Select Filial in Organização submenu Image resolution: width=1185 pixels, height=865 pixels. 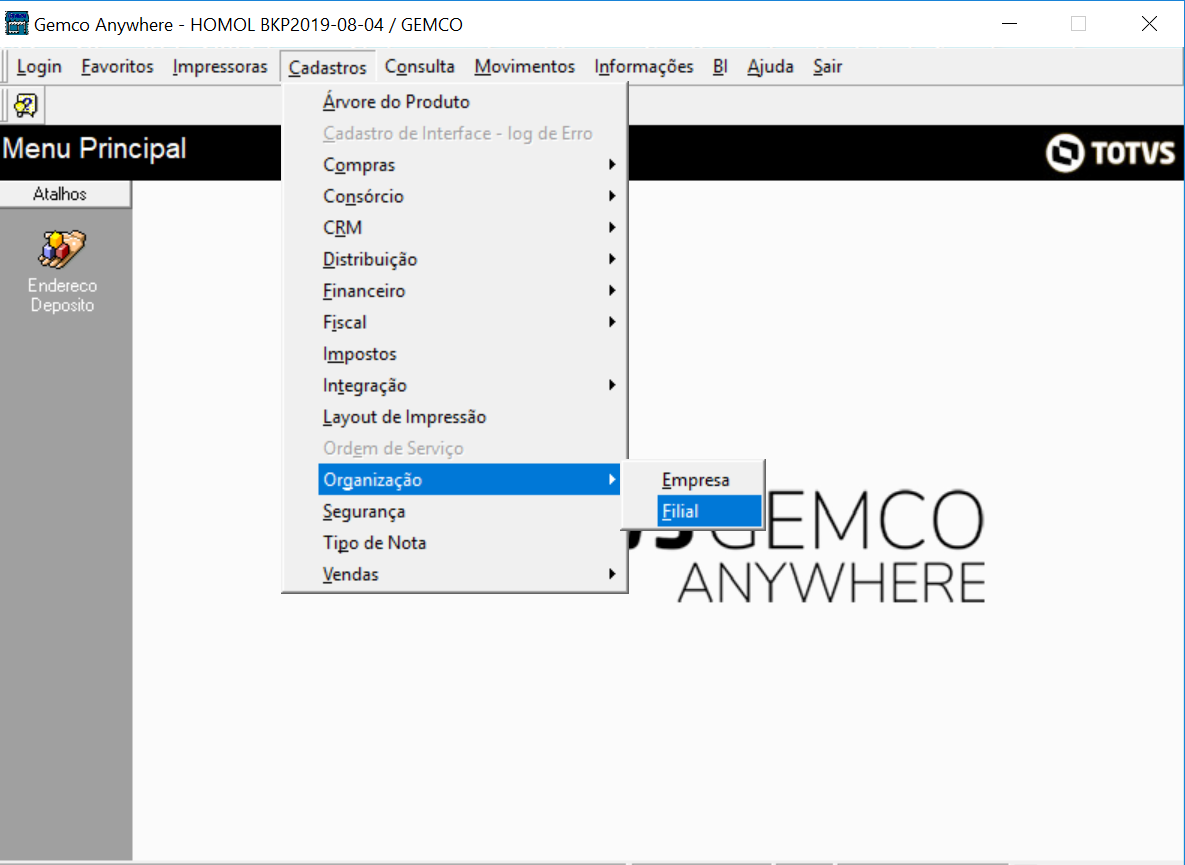pyautogui.click(x=709, y=511)
